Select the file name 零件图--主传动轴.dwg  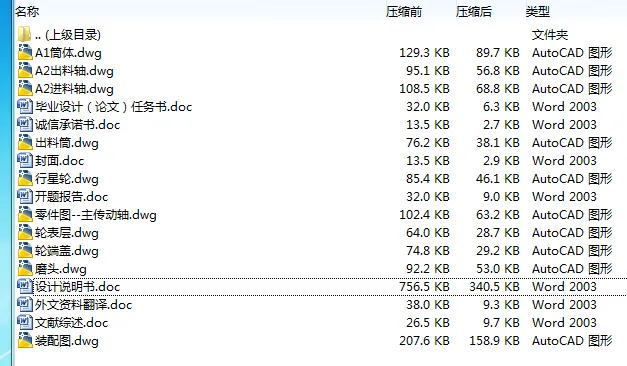[x=96, y=215]
